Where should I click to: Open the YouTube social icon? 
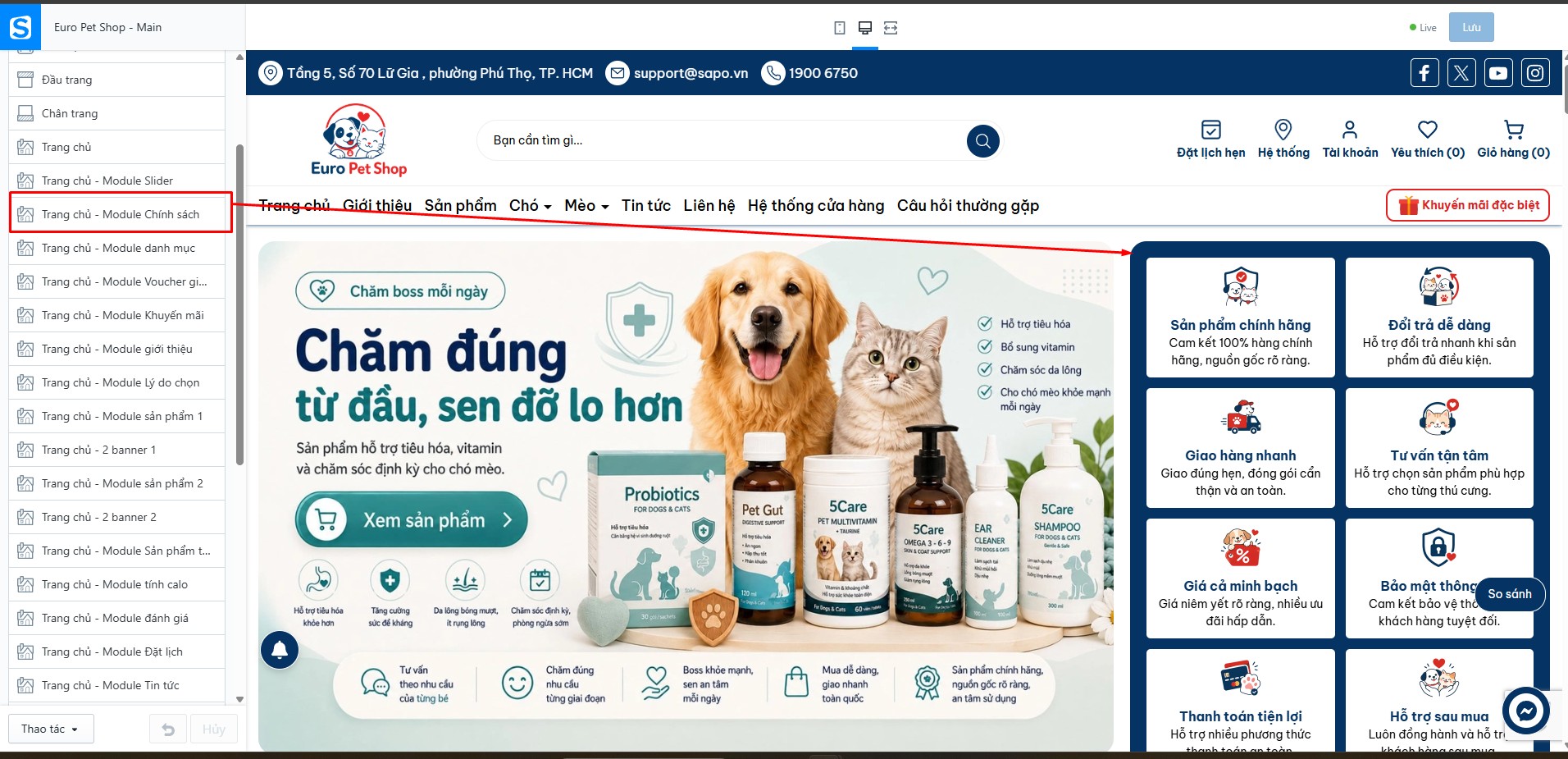click(x=1498, y=73)
